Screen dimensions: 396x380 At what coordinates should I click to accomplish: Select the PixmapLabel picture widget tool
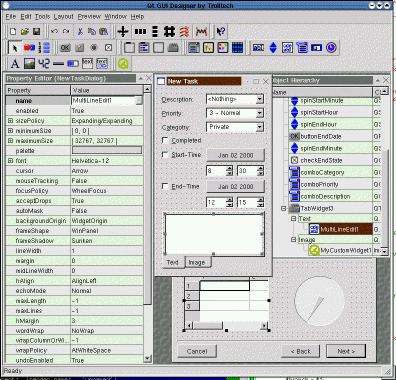click(x=29, y=64)
